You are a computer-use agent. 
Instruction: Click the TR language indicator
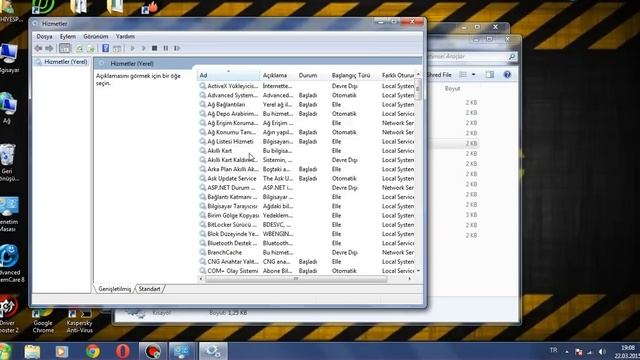pyautogui.click(x=553, y=350)
